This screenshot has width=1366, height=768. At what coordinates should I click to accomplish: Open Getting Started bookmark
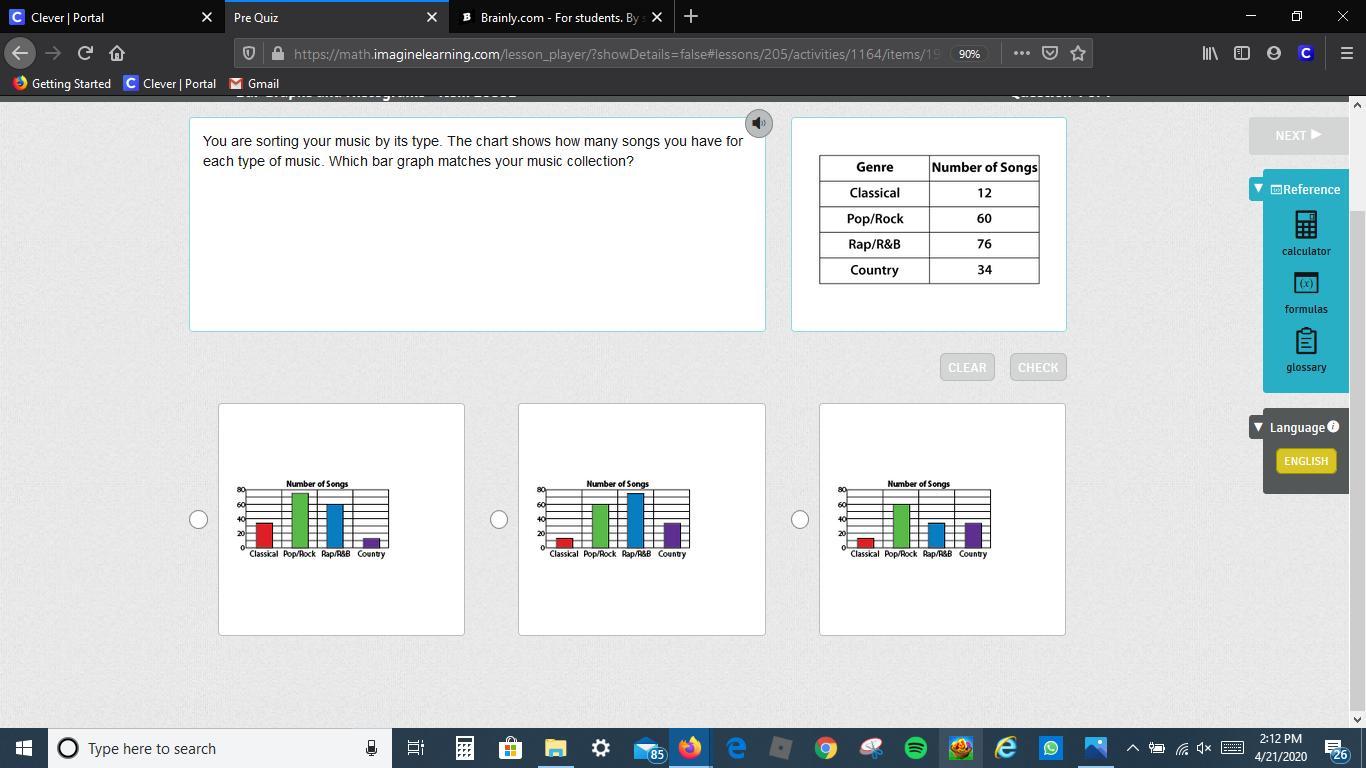tap(62, 84)
